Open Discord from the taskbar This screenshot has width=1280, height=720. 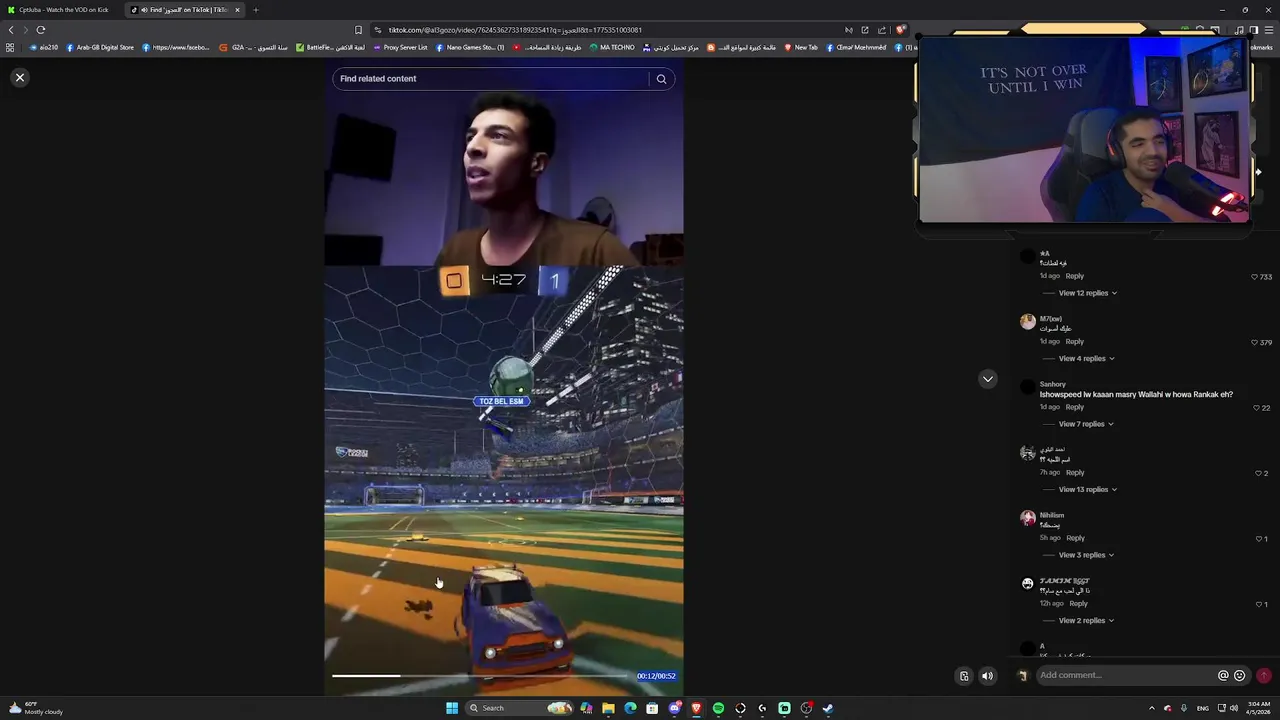click(x=674, y=708)
